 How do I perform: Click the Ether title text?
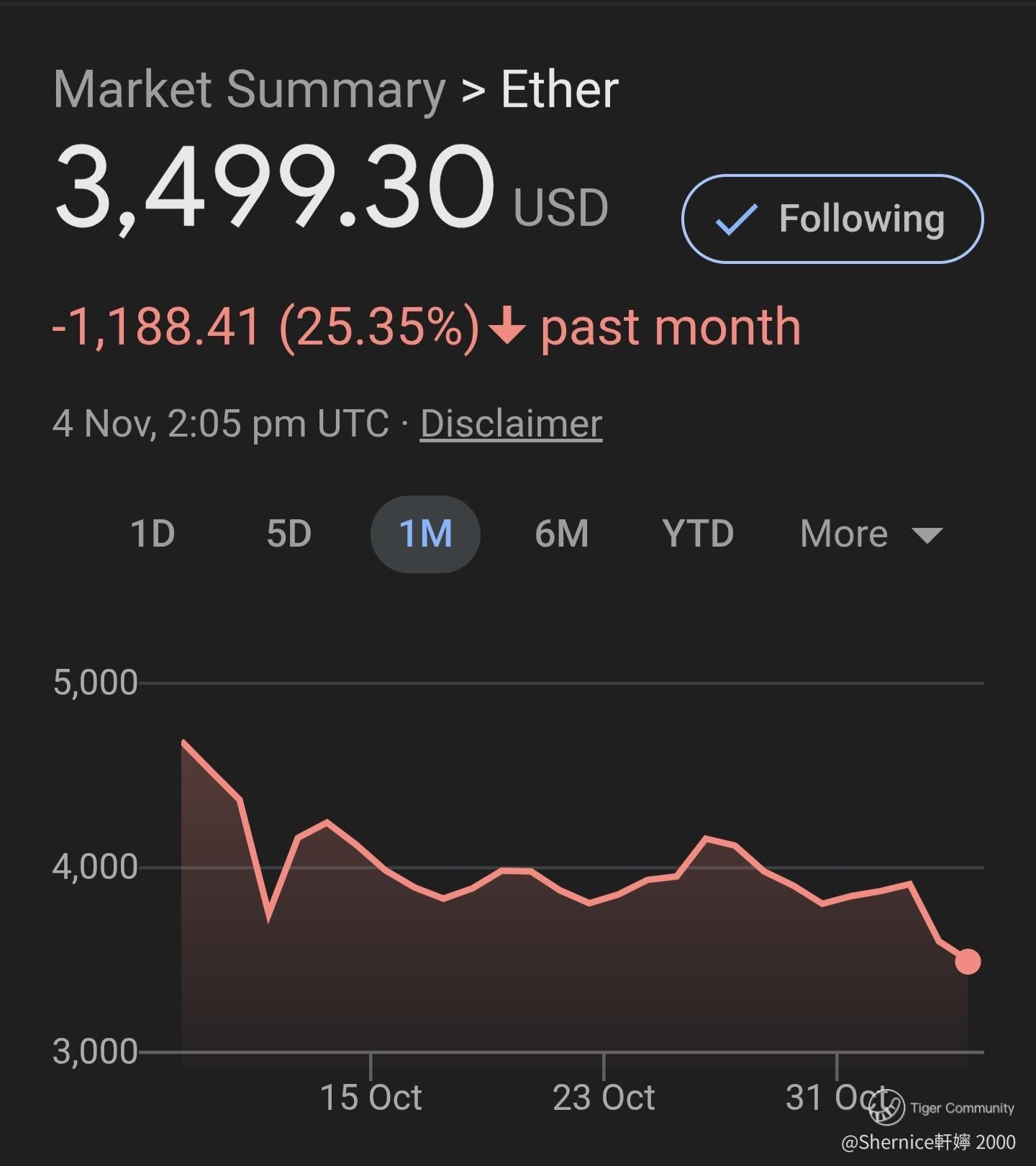point(560,90)
